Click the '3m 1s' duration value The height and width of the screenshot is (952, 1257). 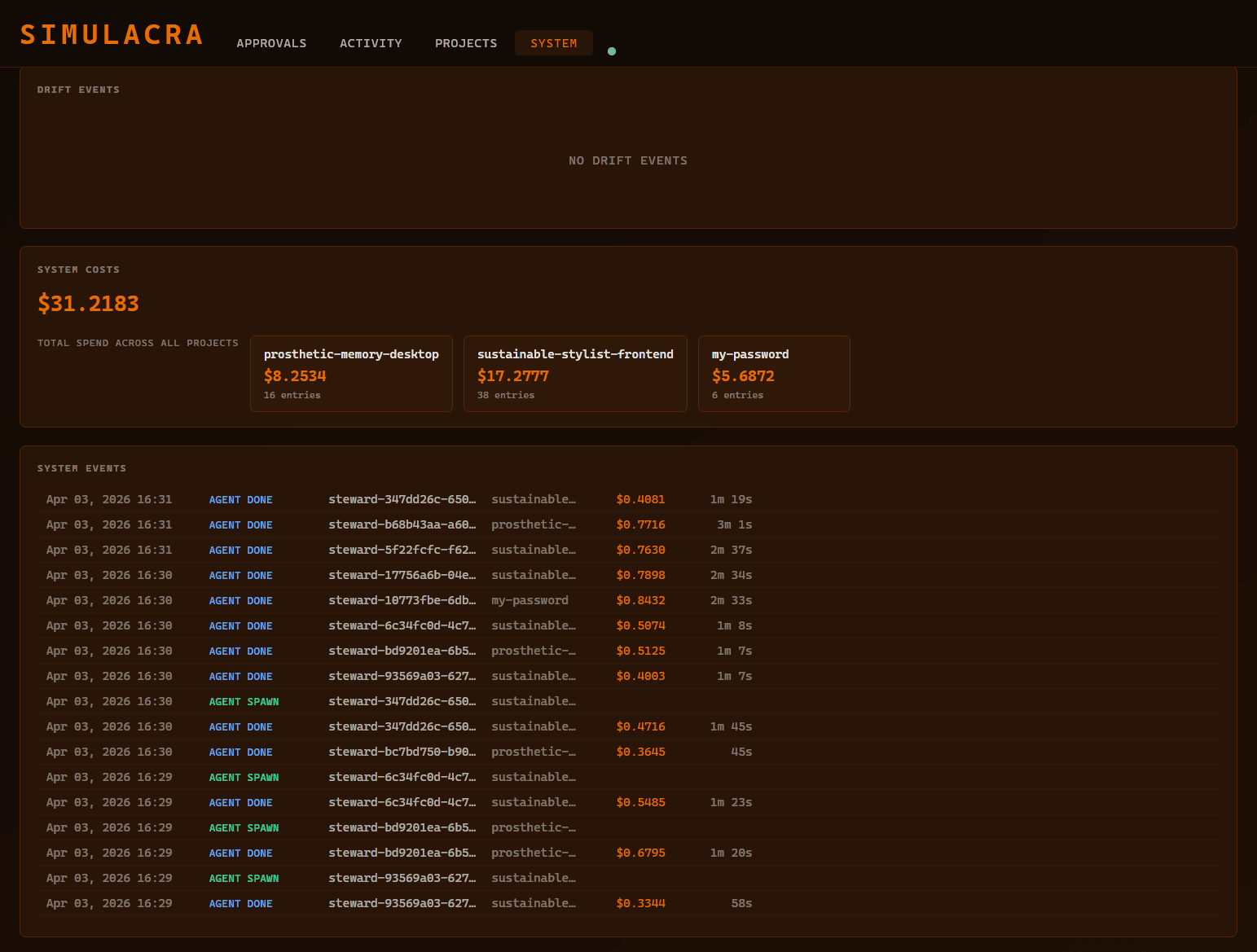pyautogui.click(x=734, y=524)
